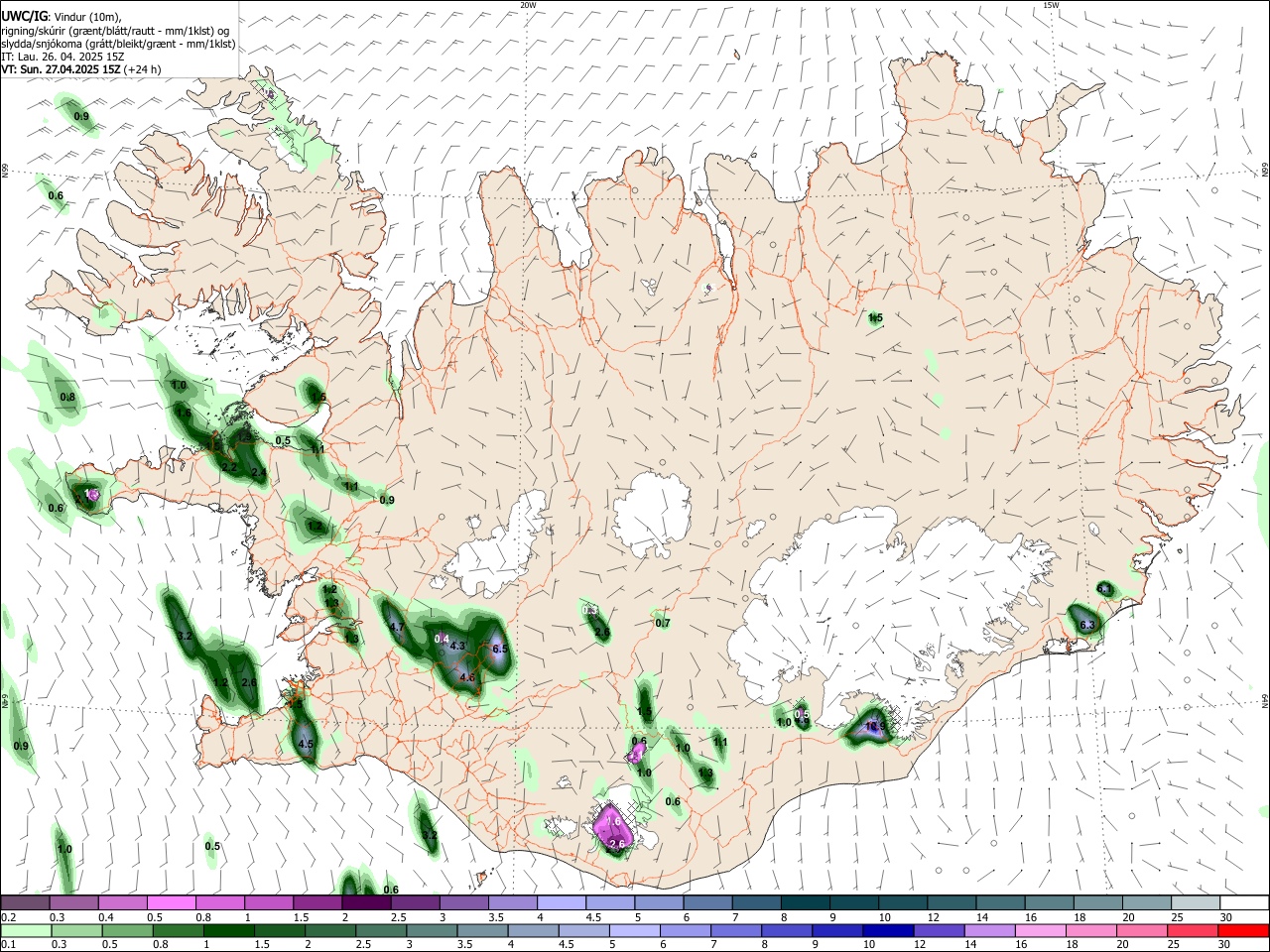This screenshot has height=952, width=1270.
Task: Click the '15W' longitude label
Action: 1051,5
